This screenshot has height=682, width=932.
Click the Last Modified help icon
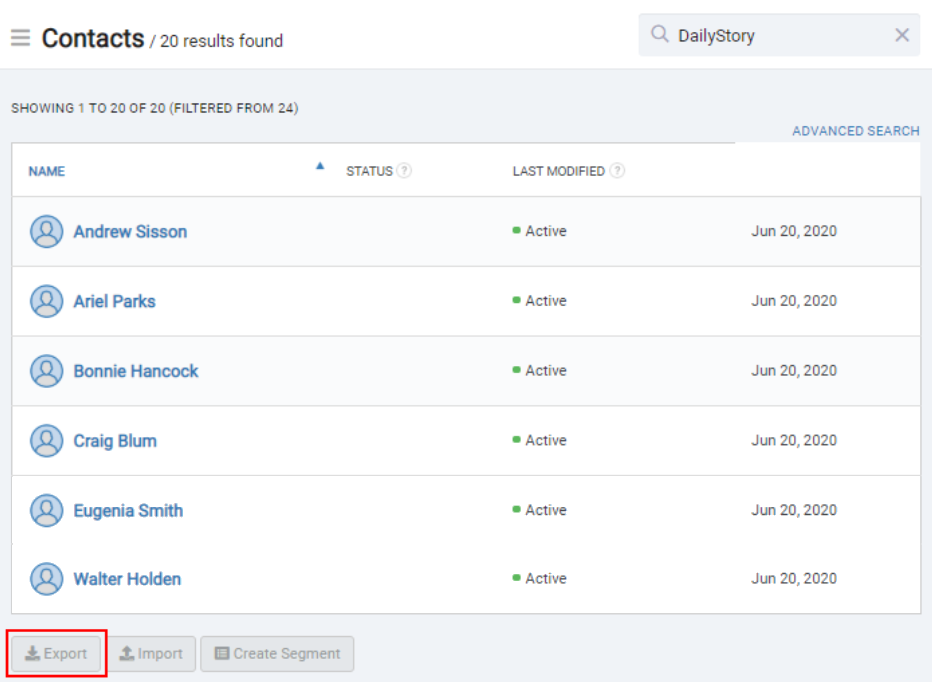(617, 171)
